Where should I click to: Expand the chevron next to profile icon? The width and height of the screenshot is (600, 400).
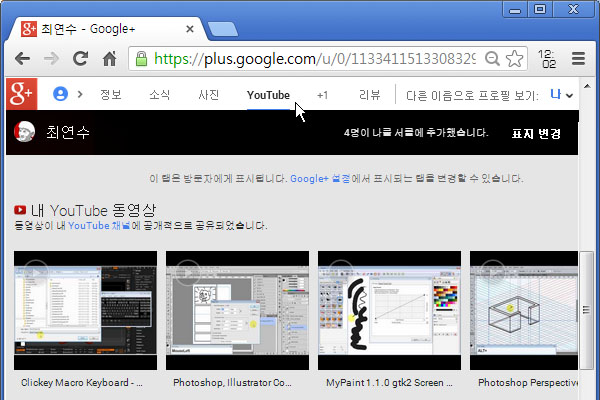(x=80, y=94)
